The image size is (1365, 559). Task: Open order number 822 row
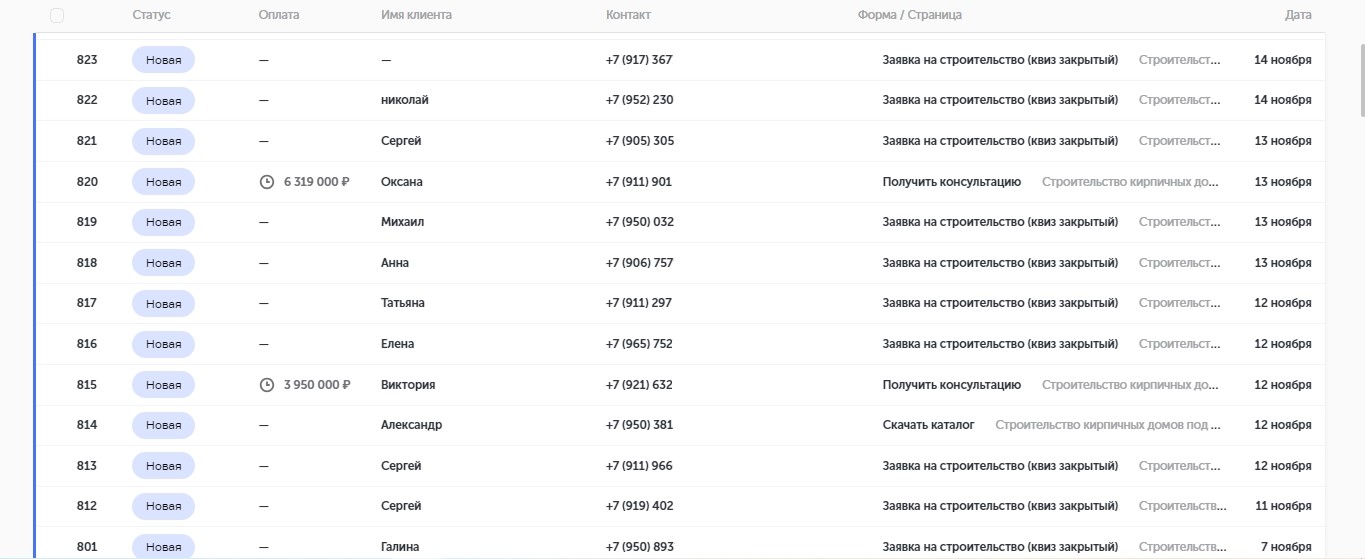click(x=87, y=100)
